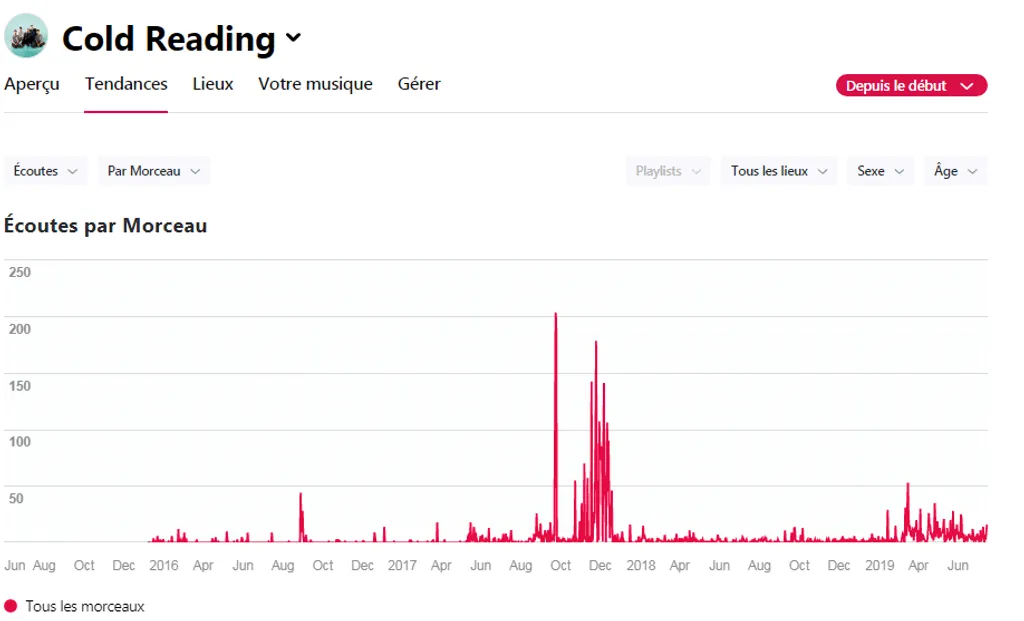The width and height of the screenshot is (1024, 621).
Task: Open the Par Morceau dropdown
Action: (153, 171)
